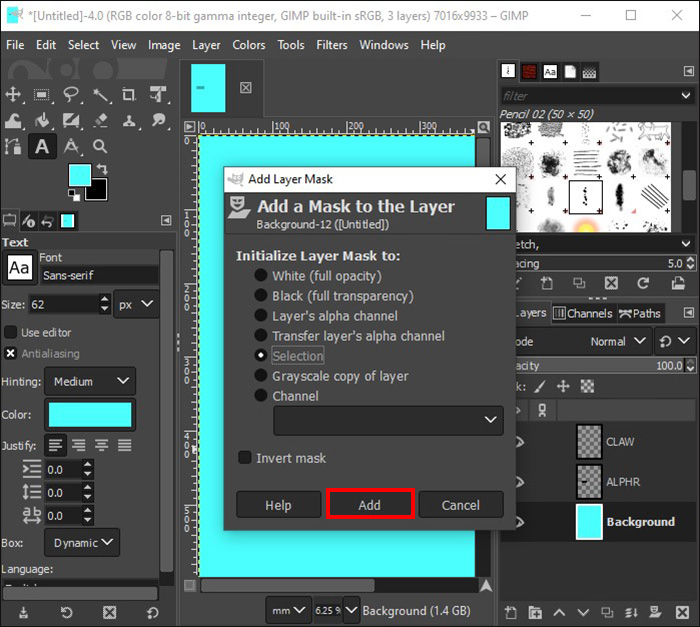Open the Layer menu

coord(206,45)
